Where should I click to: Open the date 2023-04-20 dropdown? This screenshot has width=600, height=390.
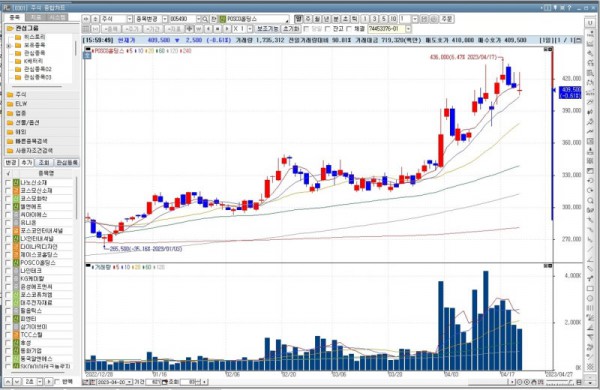click(129, 382)
